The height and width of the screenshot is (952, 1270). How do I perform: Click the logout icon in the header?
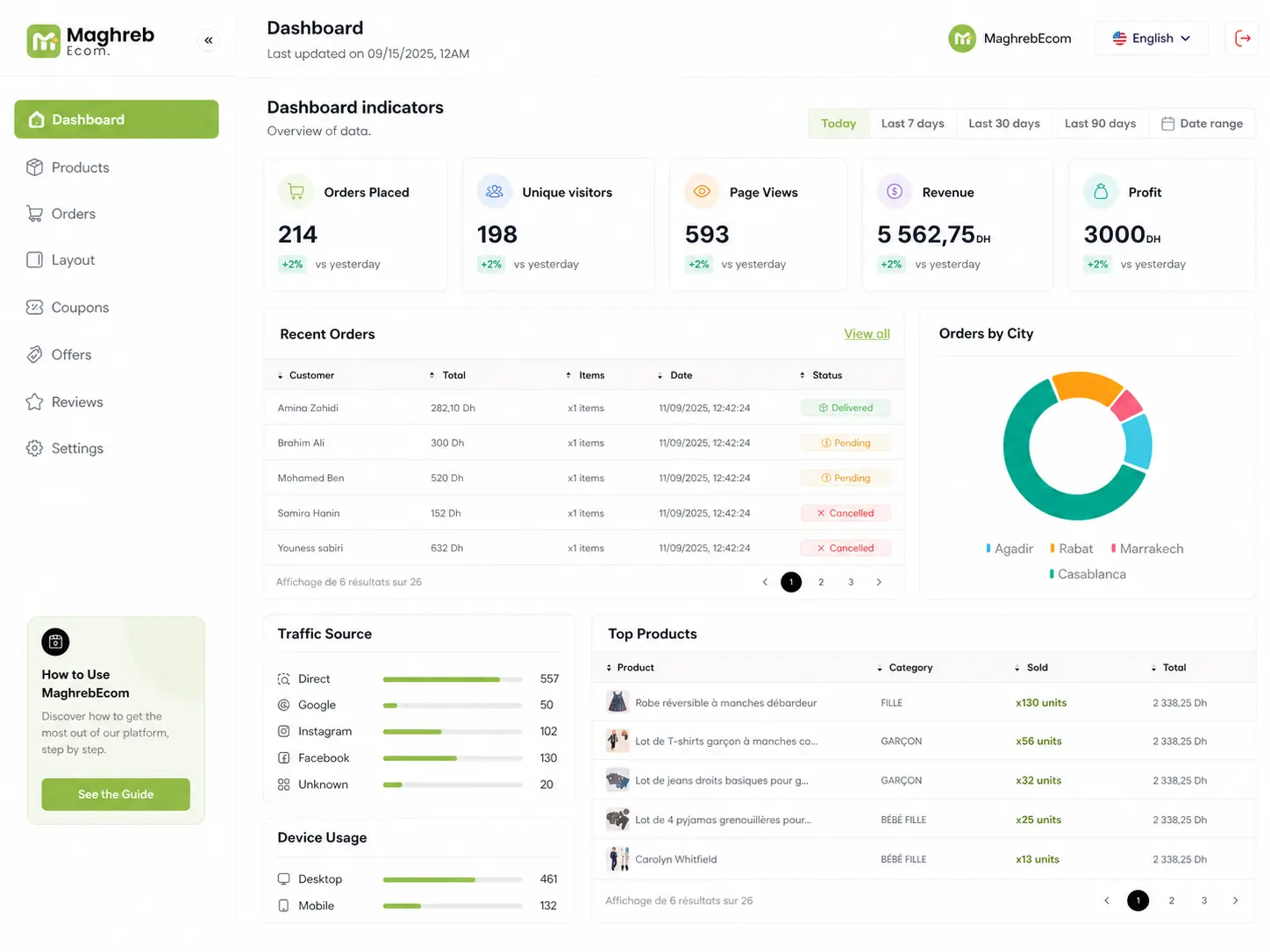1242,39
